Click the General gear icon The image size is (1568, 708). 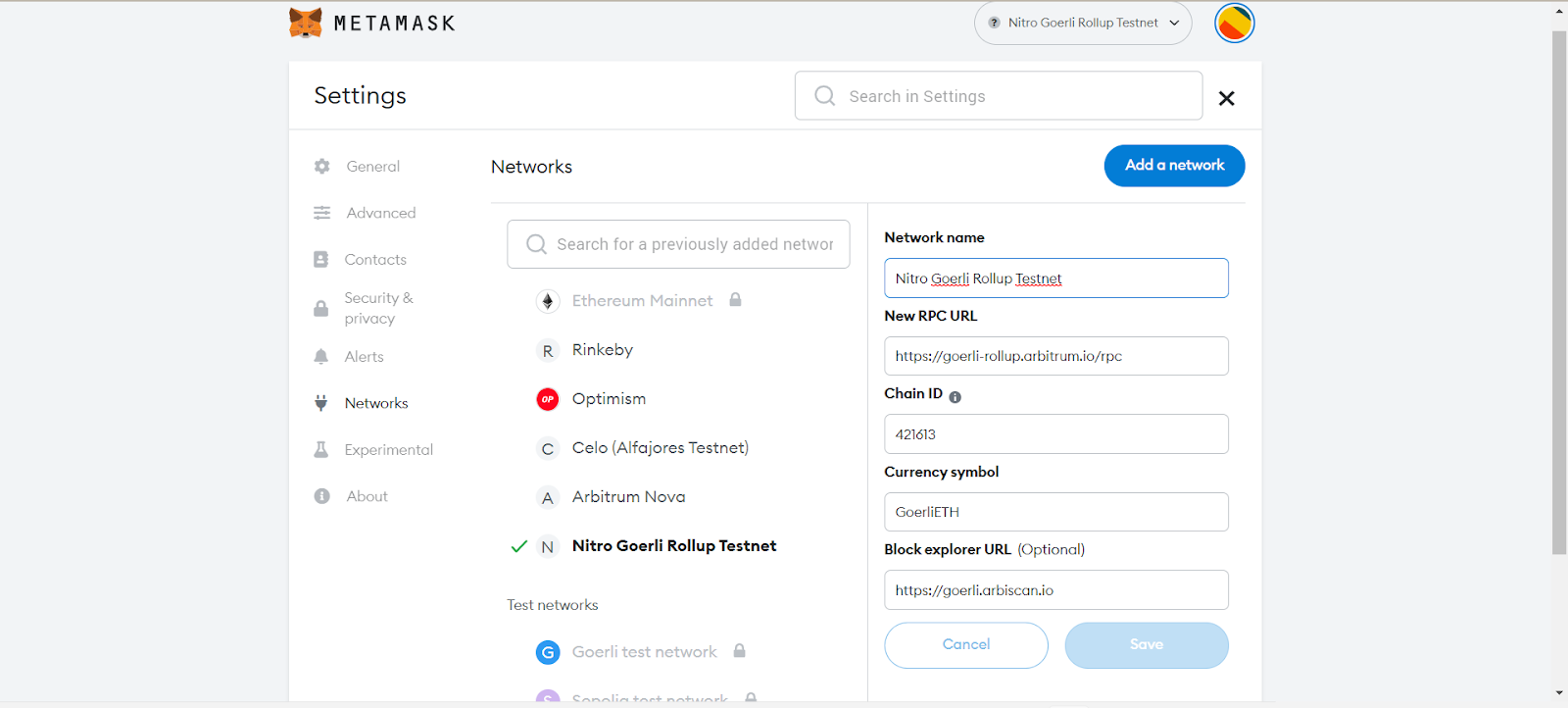[x=321, y=167]
